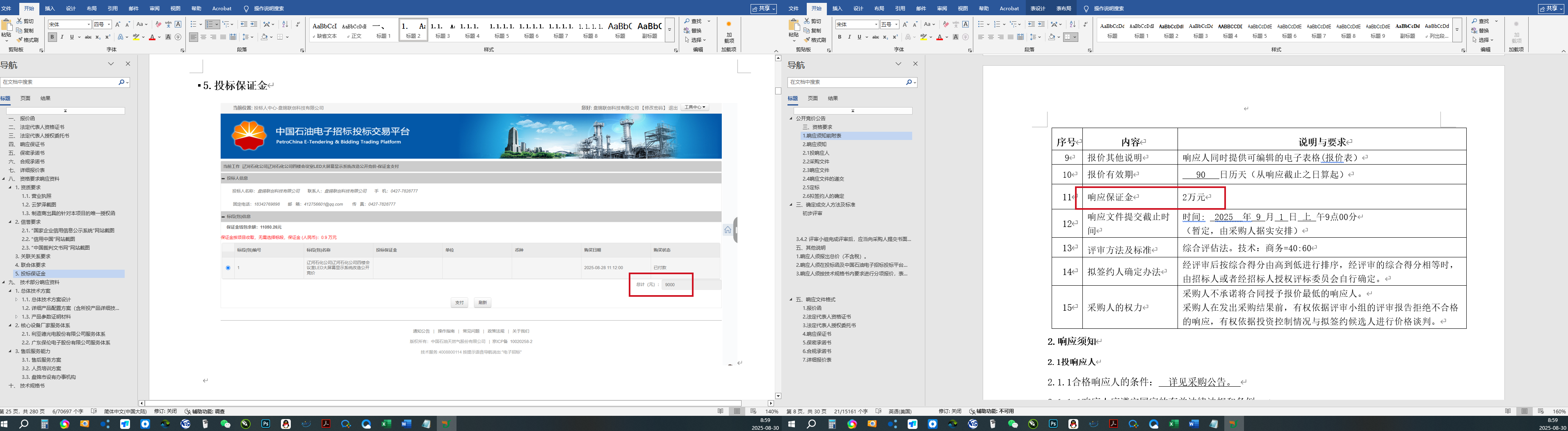Open the Table Design (表设计) tab in right window
This screenshot has width=1568, height=431.
point(1038,9)
